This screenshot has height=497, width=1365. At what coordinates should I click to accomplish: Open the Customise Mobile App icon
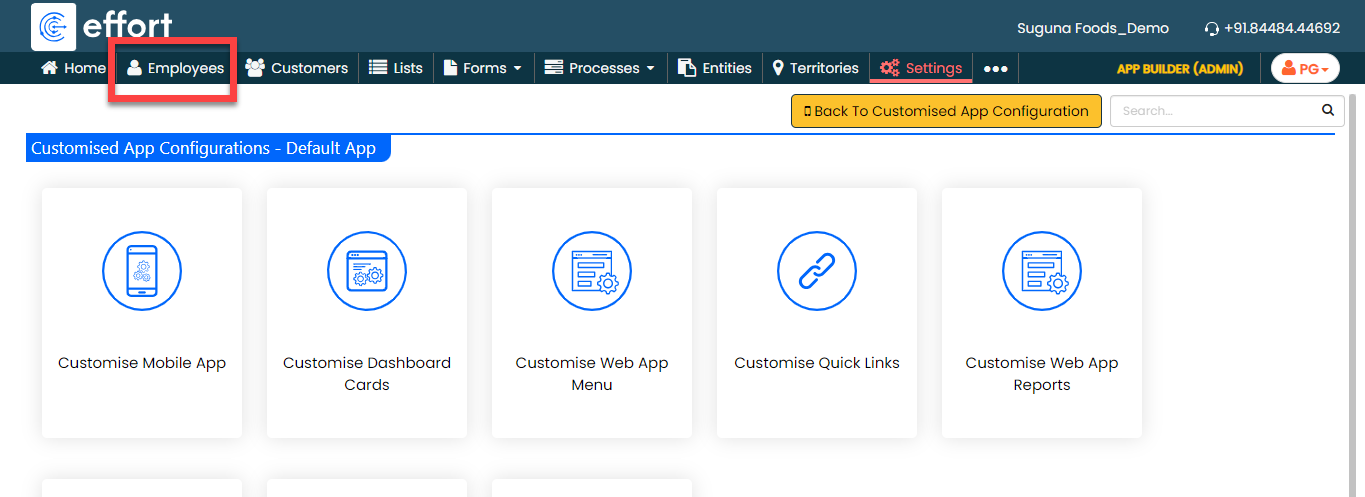coord(142,270)
